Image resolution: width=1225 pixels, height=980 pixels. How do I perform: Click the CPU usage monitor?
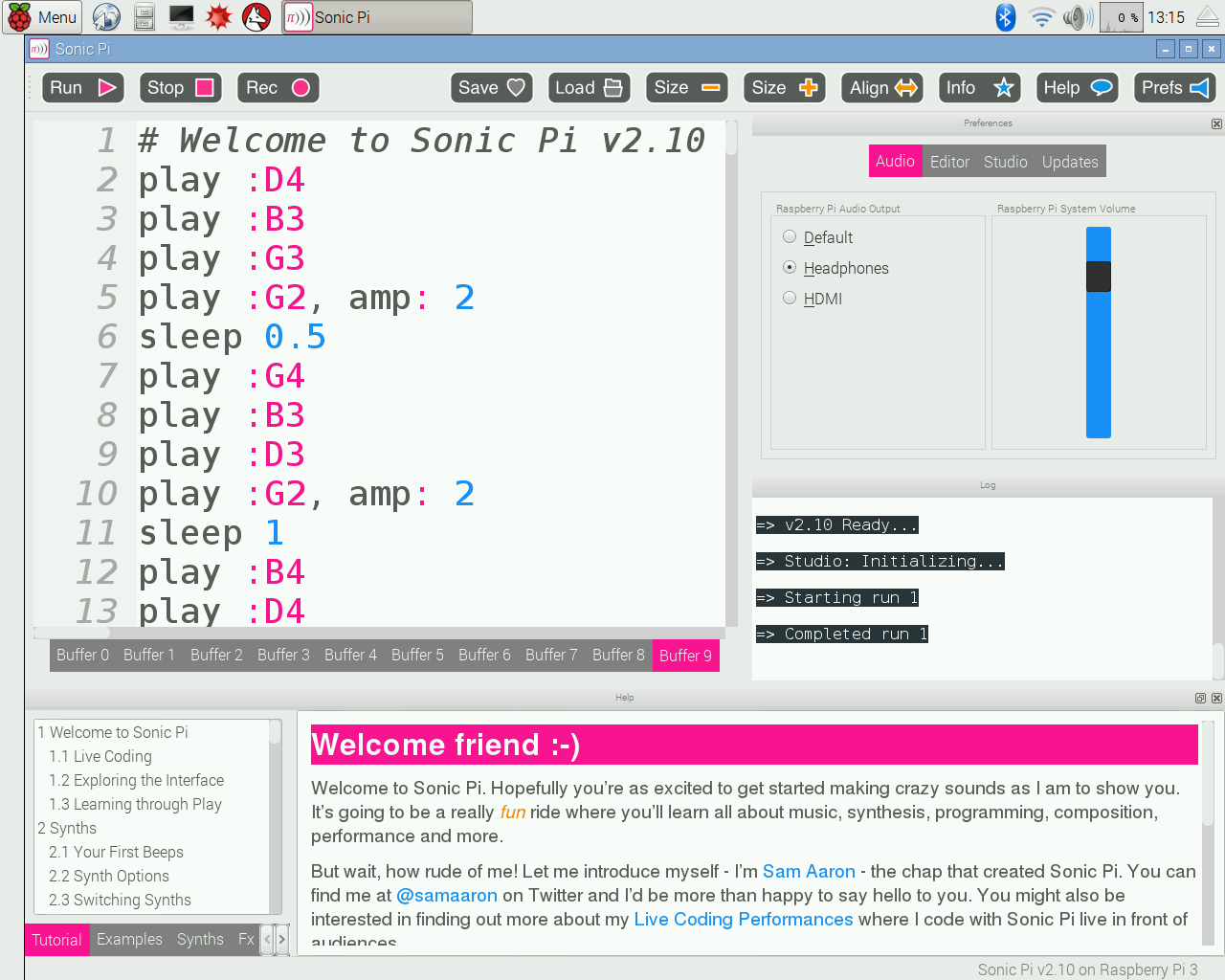(x=1121, y=17)
